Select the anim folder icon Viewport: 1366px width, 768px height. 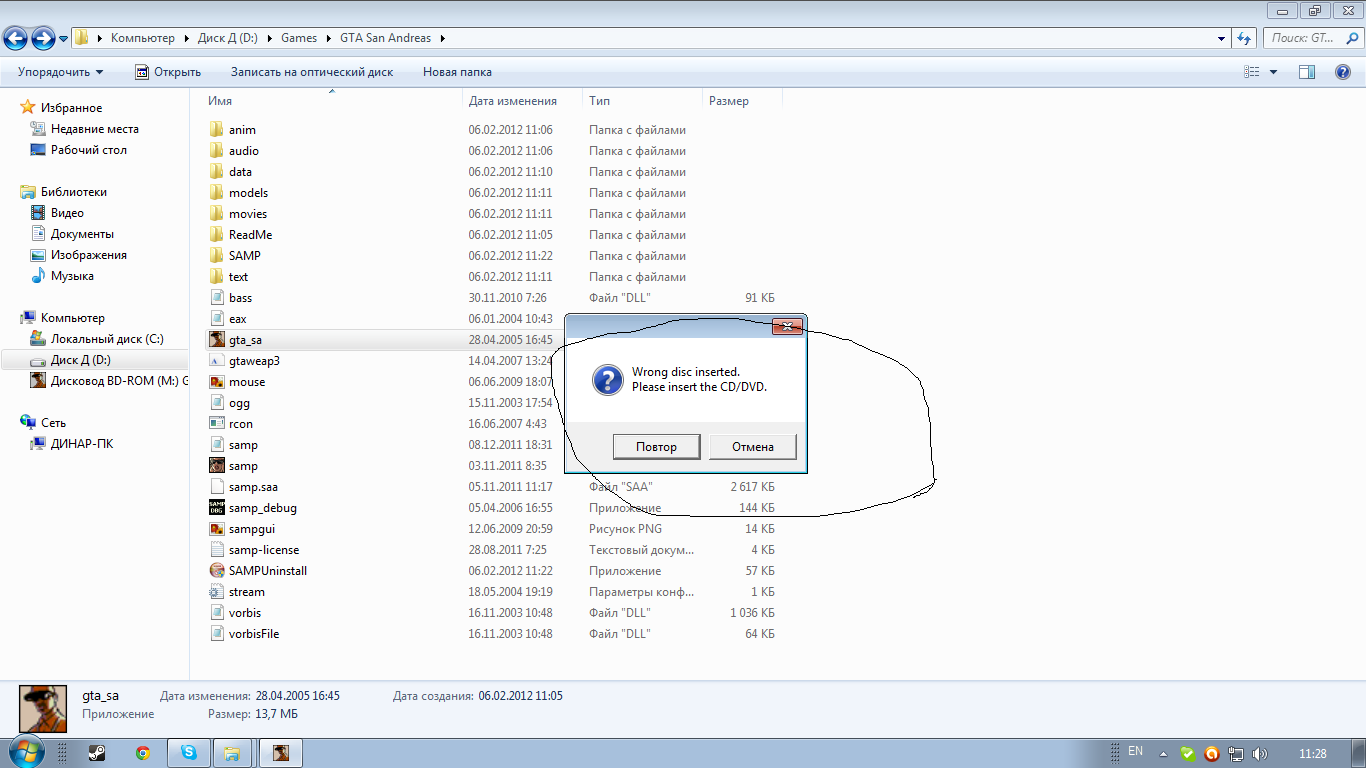(x=217, y=130)
